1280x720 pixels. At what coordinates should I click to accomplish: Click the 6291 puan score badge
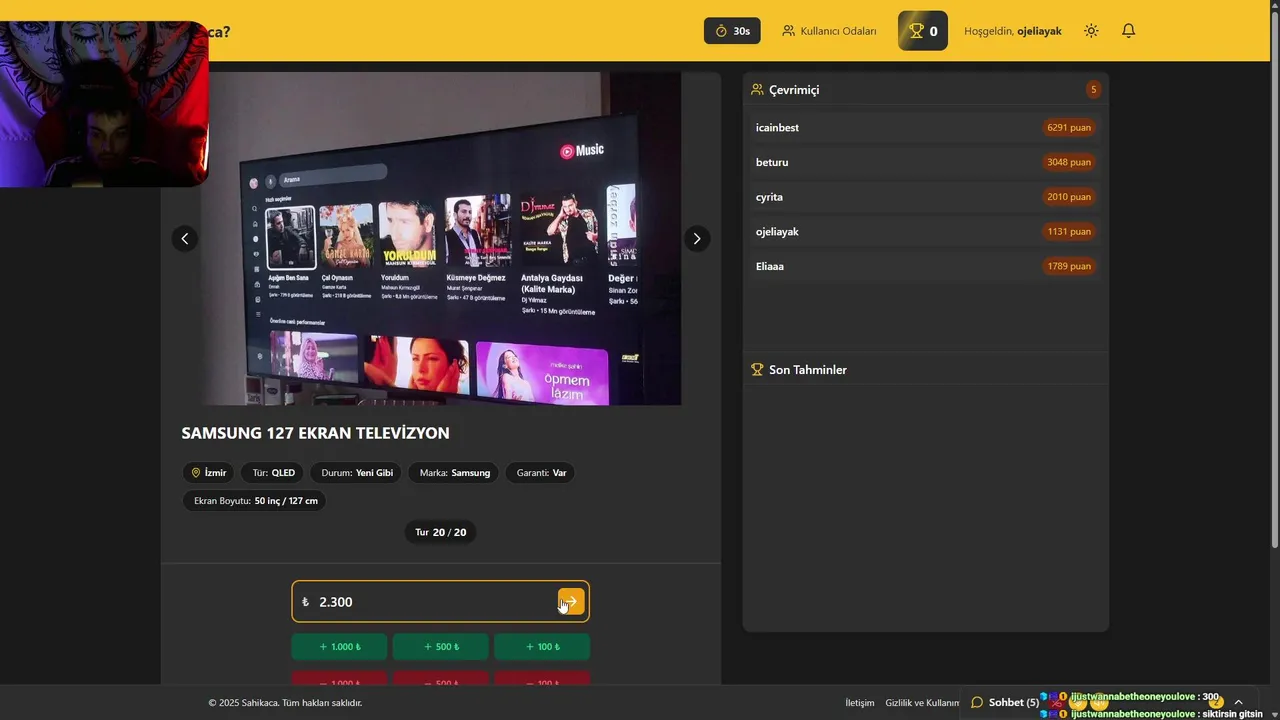[x=1069, y=127]
